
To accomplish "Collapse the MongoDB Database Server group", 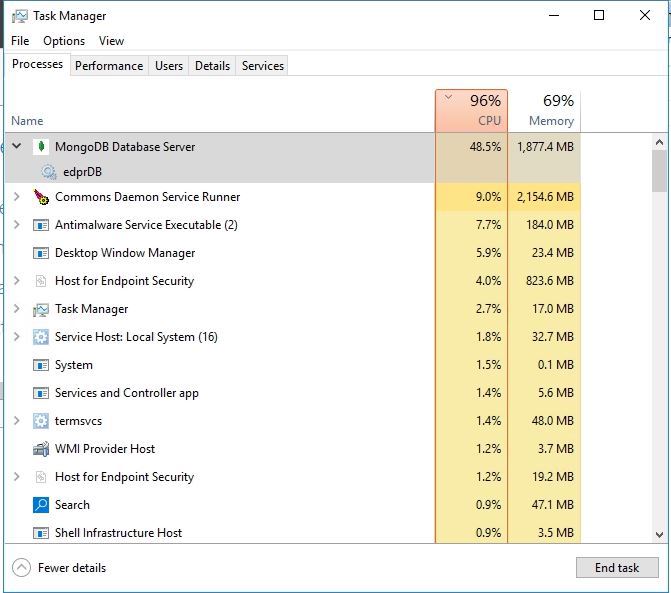I will pyautogui.click(x=17, y=146).
